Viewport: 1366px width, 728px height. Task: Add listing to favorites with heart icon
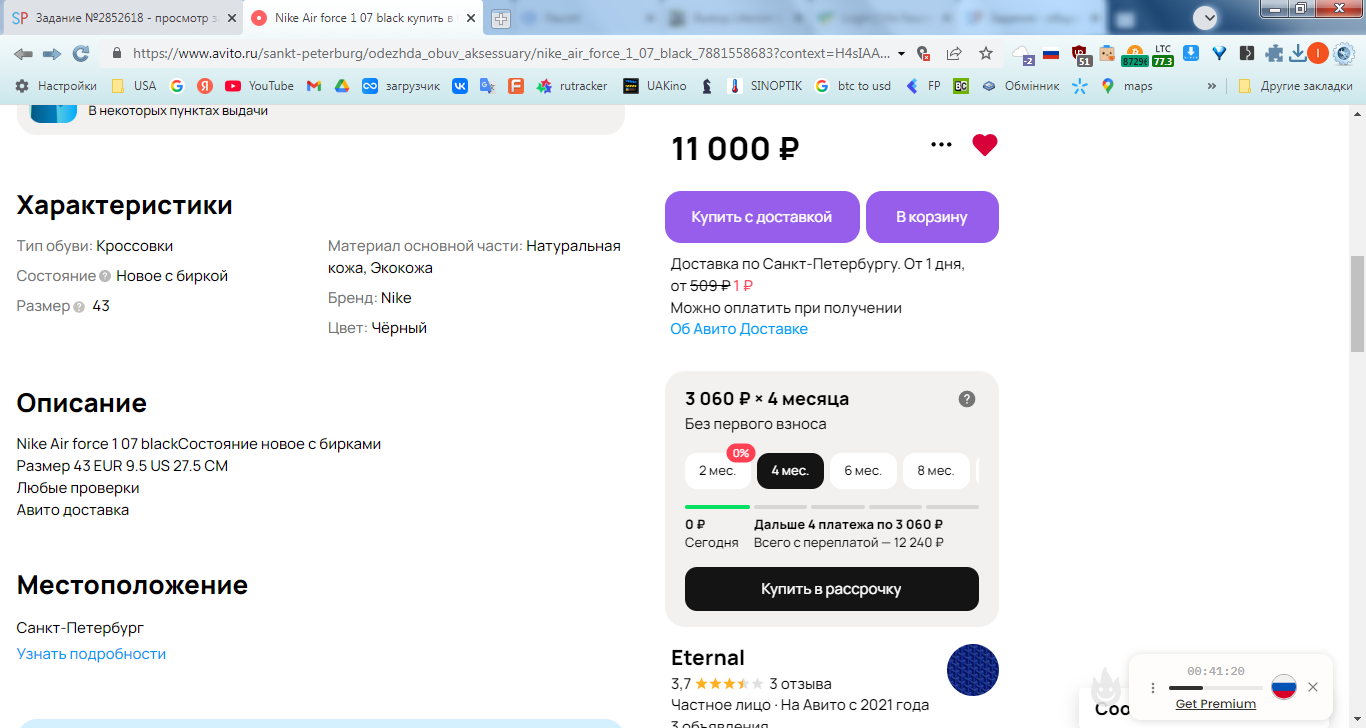point(985,145)
